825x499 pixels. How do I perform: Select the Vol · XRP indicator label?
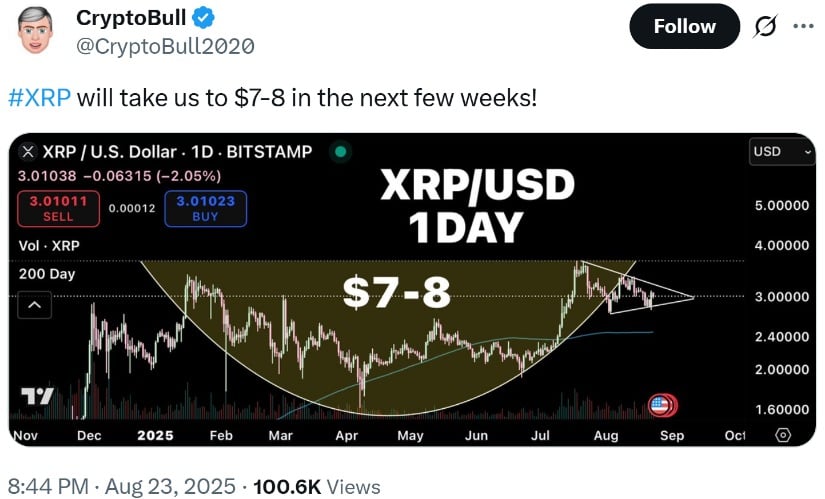(49, 246)
